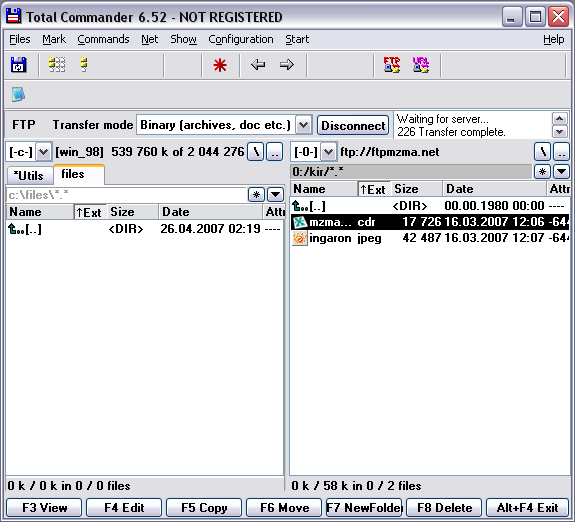
Task: Switch to the *Utils tab
Action: 30,175
